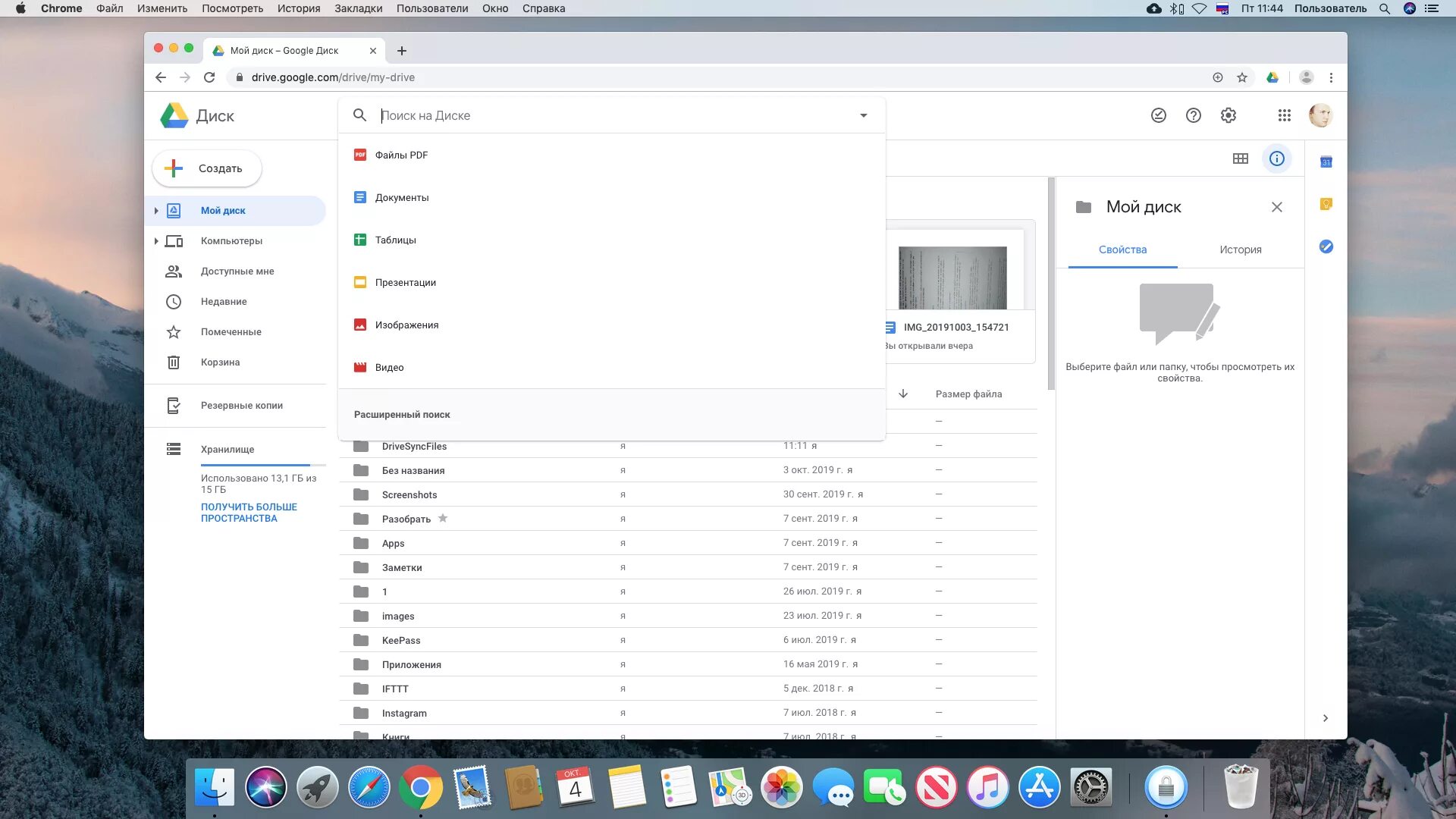
Task: Open the Google apps grid
Action: [x=1284, y=115]
